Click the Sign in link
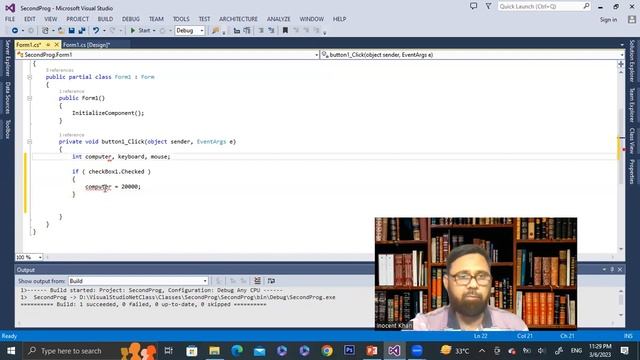Image resolution: width=640 pixels, height=360 pixels. (x=608, y=20)
